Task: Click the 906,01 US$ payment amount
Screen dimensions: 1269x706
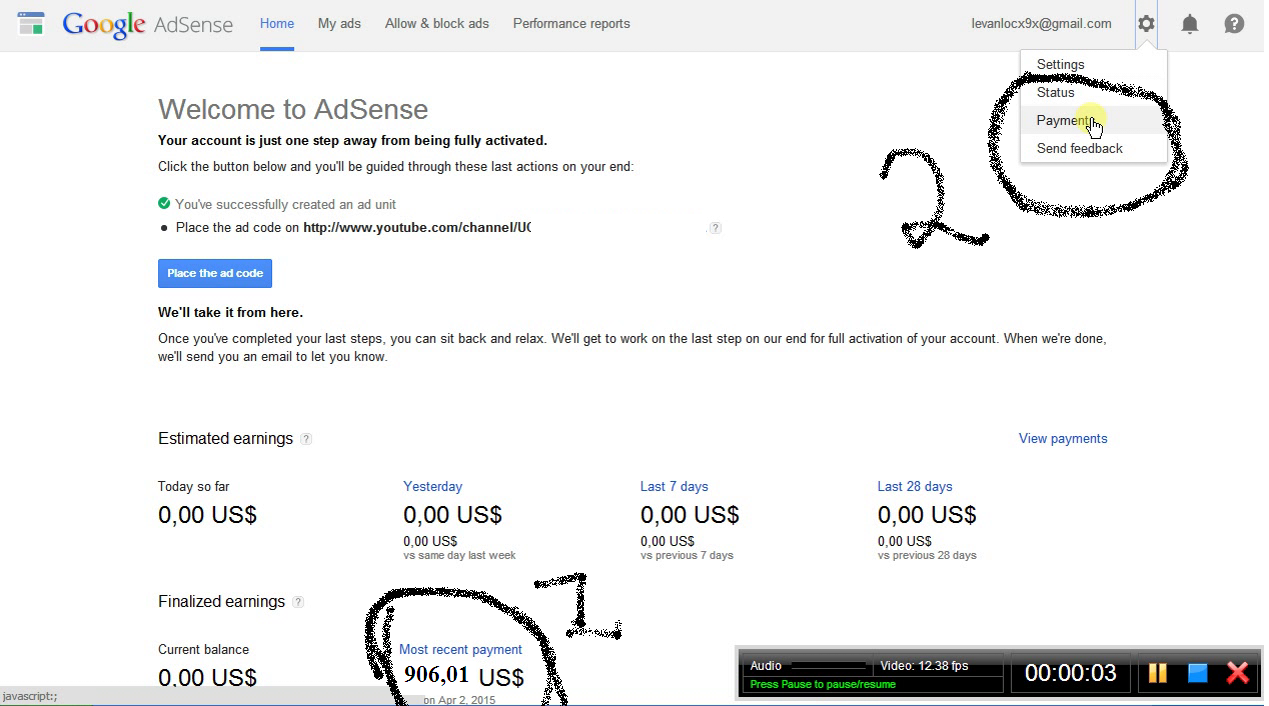Action: point(464,676)
